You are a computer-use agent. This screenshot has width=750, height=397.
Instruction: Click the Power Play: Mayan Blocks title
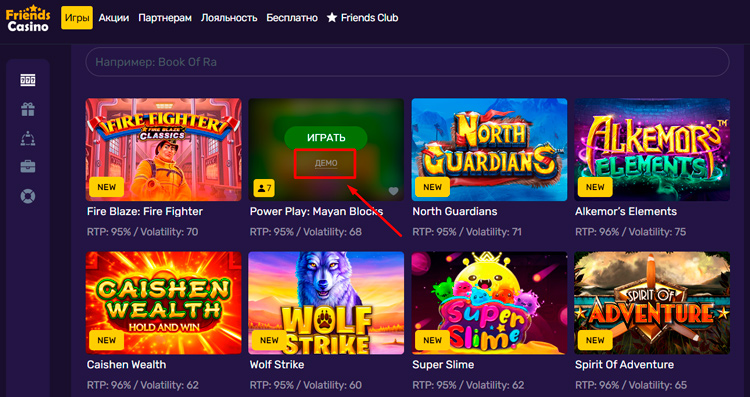[x=317, y=211]
